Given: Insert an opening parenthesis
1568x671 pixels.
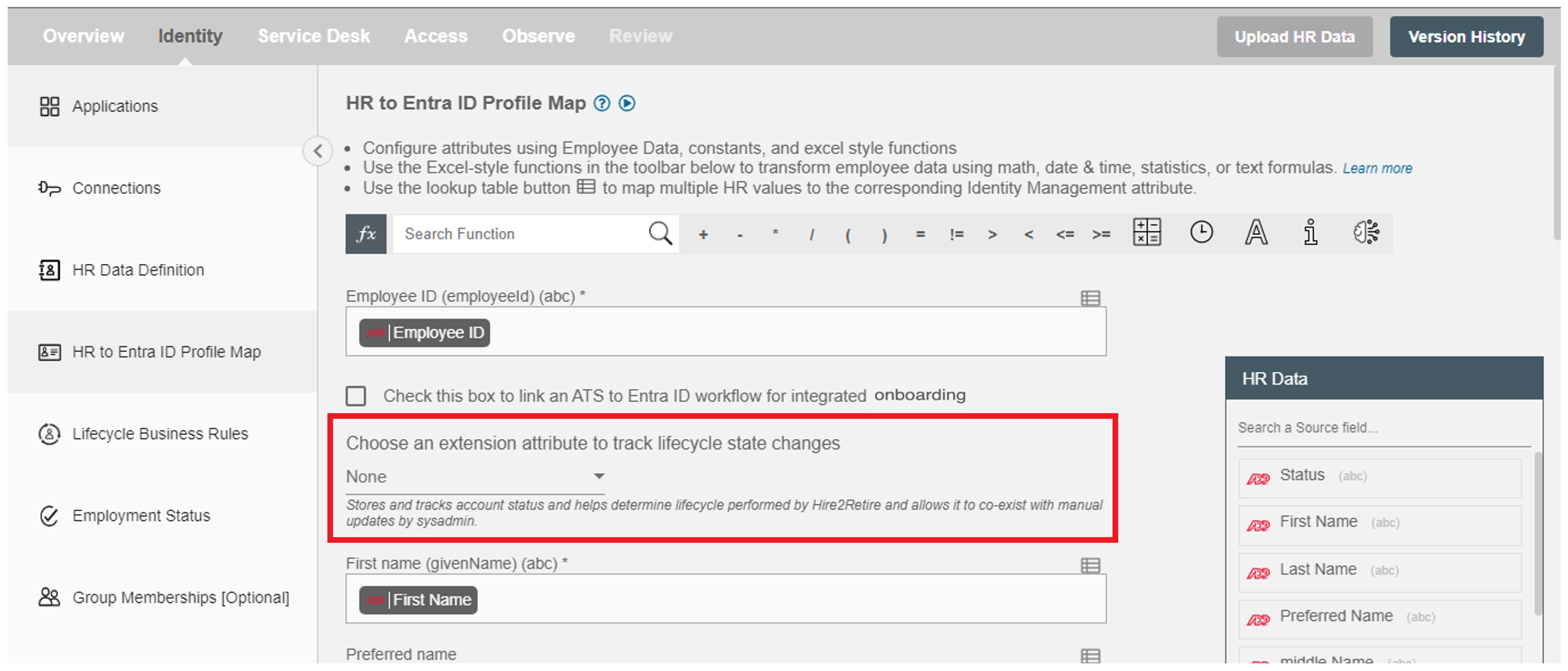Looking at the screenshot, I should [x=848, y=235].
